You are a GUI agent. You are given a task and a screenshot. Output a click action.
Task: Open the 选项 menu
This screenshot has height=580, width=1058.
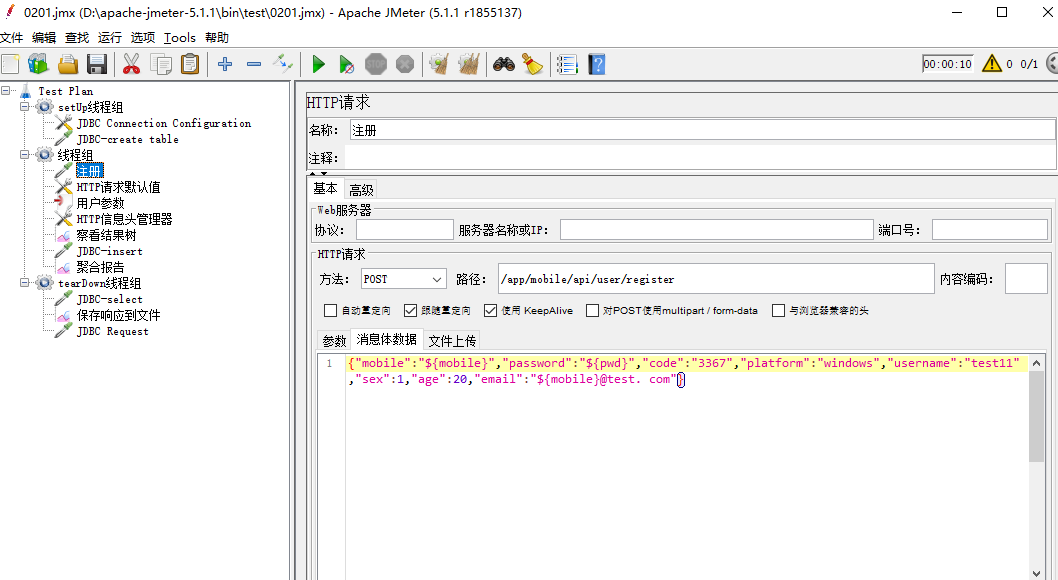[141, 37]
